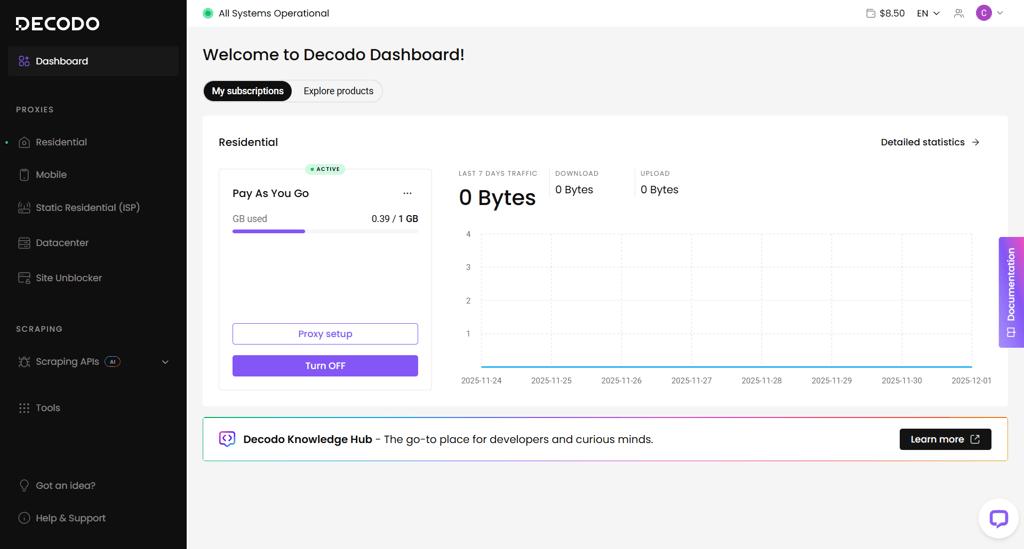Image resolution: width=1024 pixels, height=549 pixels.
Task: Click the LAST 7 DAYS TRAFFIC label
Action: [498, 174]
